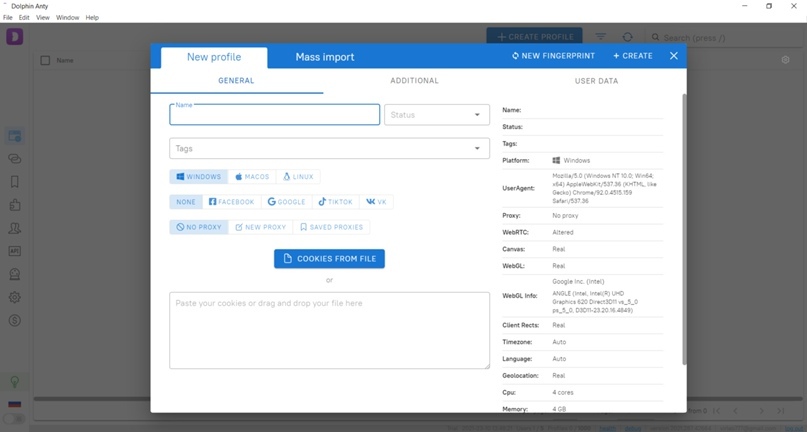Click the refresh icon in top toolbar
The image size is (807, 432).
[627, 37]
